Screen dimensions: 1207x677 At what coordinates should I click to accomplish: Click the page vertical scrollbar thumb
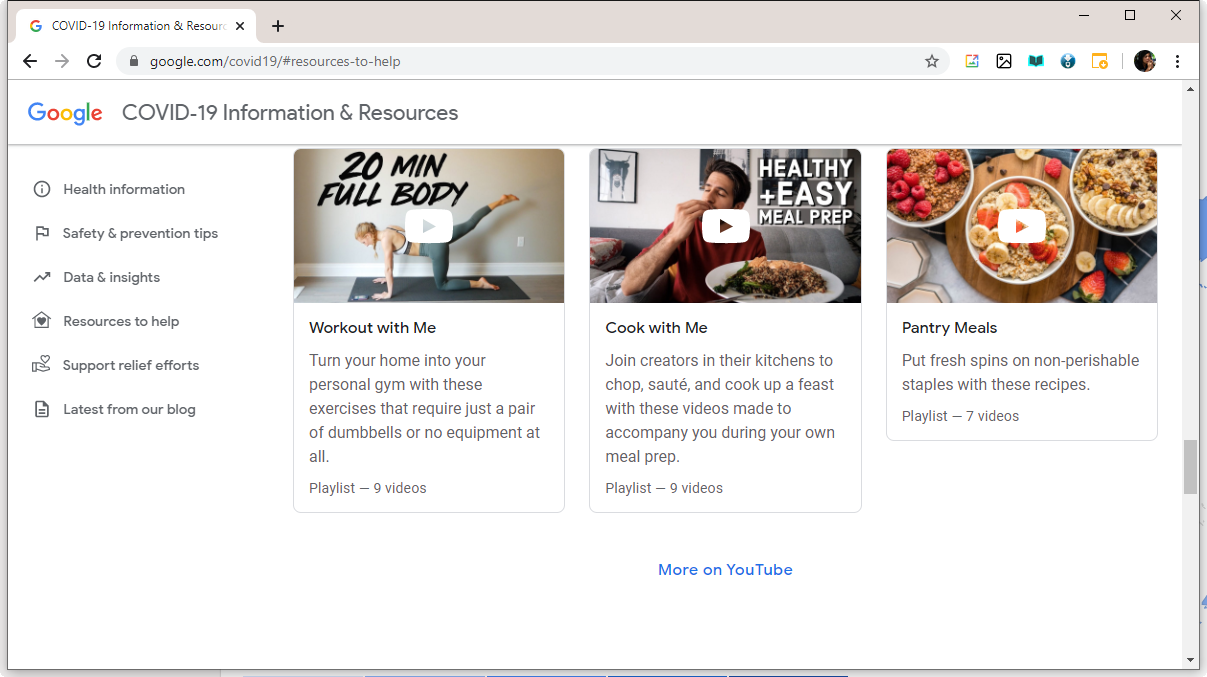click(1190, 467)
